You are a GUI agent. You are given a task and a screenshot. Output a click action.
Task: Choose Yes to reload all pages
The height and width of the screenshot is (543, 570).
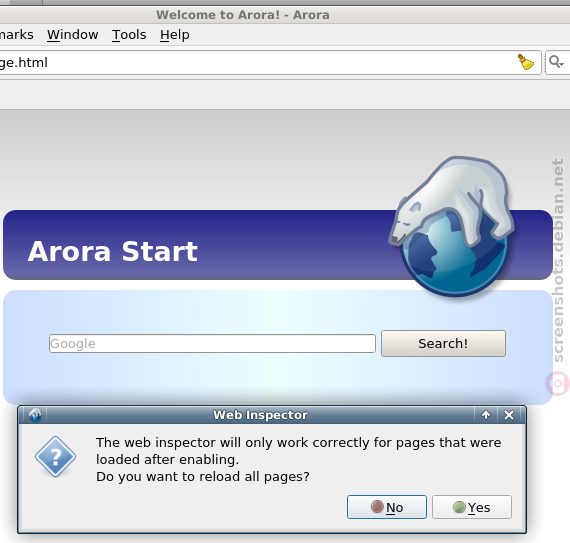(x=472, y=507)
